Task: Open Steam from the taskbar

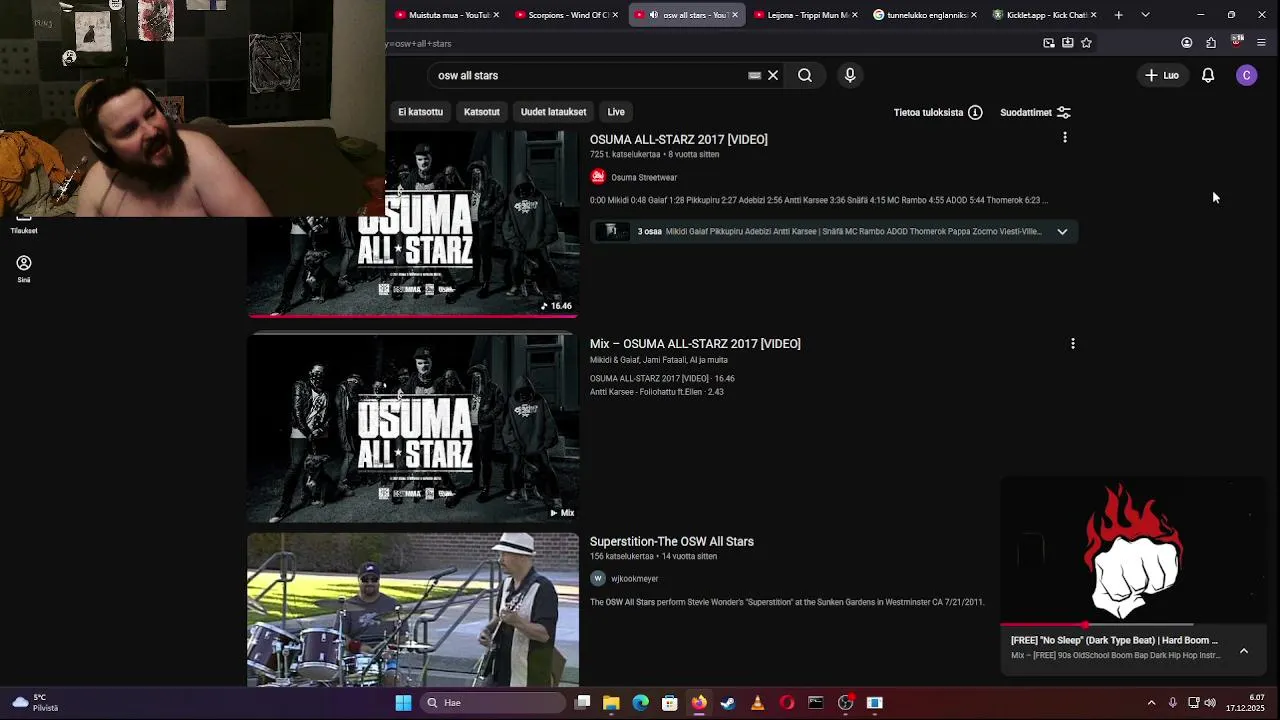Action: coord(728,703)
